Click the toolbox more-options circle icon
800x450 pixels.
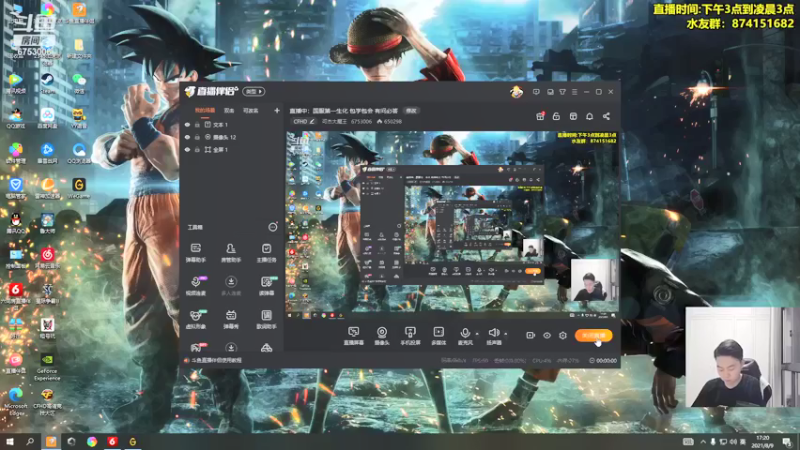pyautogui.click(x=273, y=227)
